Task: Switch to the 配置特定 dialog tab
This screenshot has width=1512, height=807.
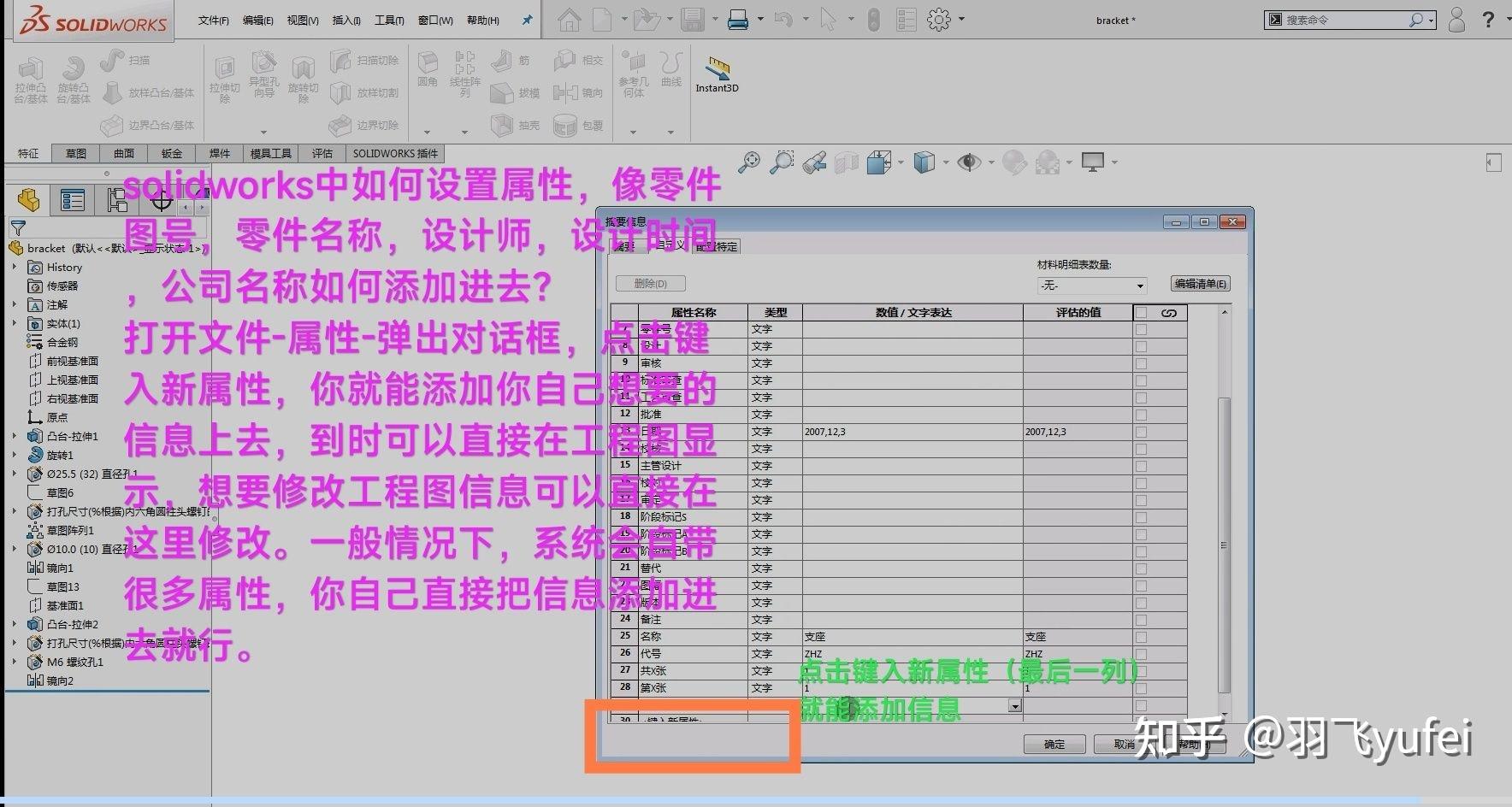Action: coord(717,247)
